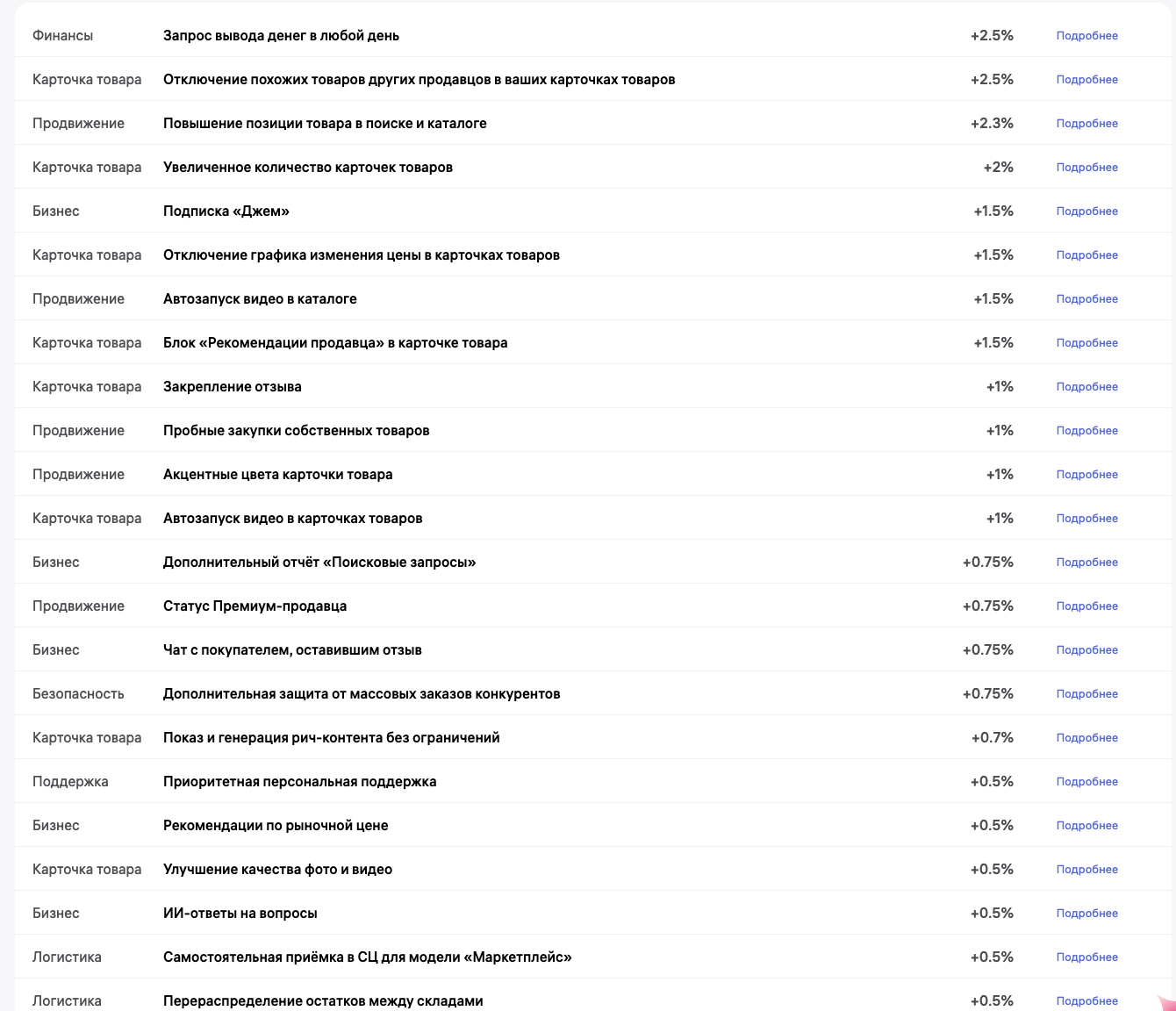Select 'Отключение графика изменения цены' row title
This screenshot has height=1011, width=1176.
tap(362, 255)
